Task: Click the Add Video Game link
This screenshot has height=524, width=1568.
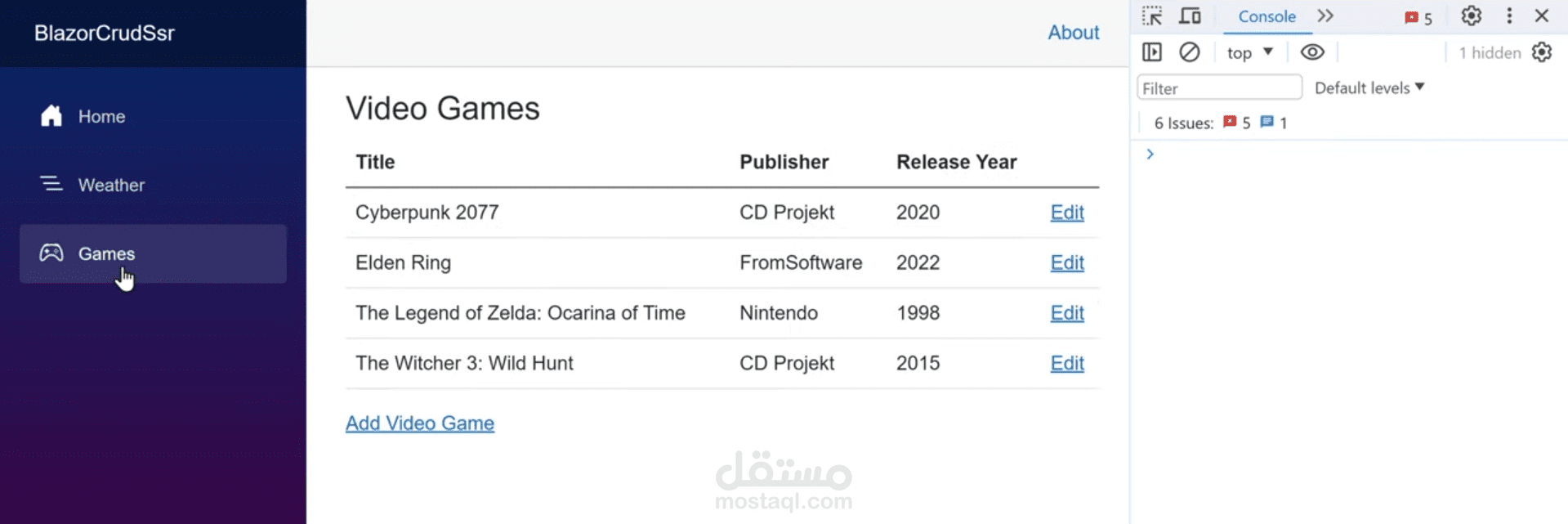Action: click(x=420, y=423)
